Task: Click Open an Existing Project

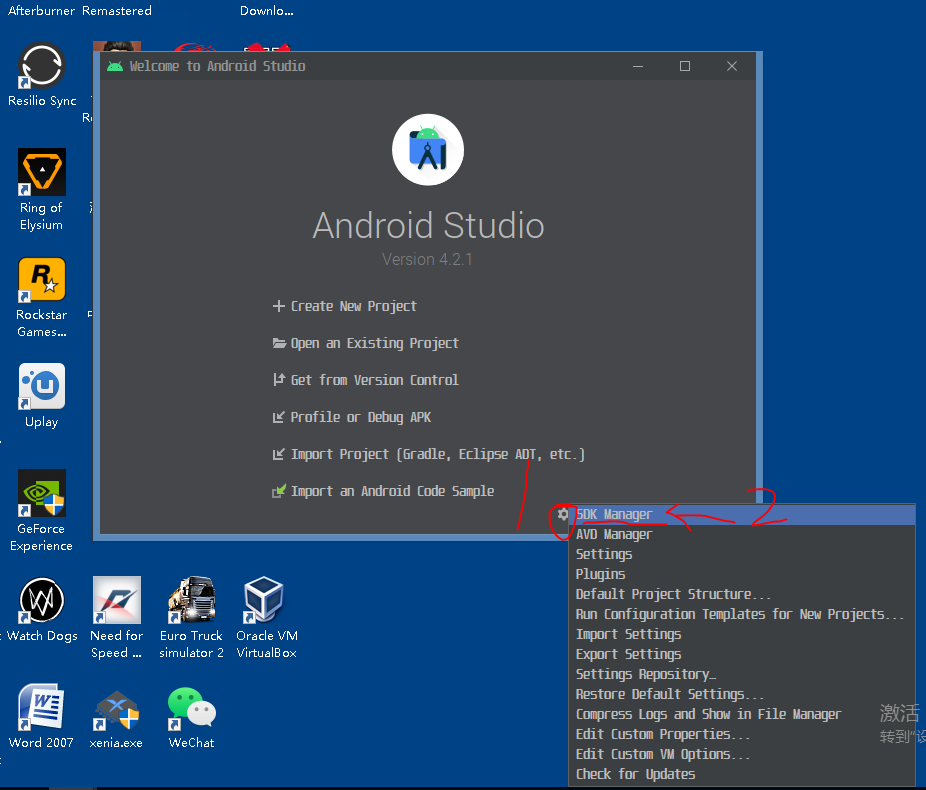Action: coord(366,344)
